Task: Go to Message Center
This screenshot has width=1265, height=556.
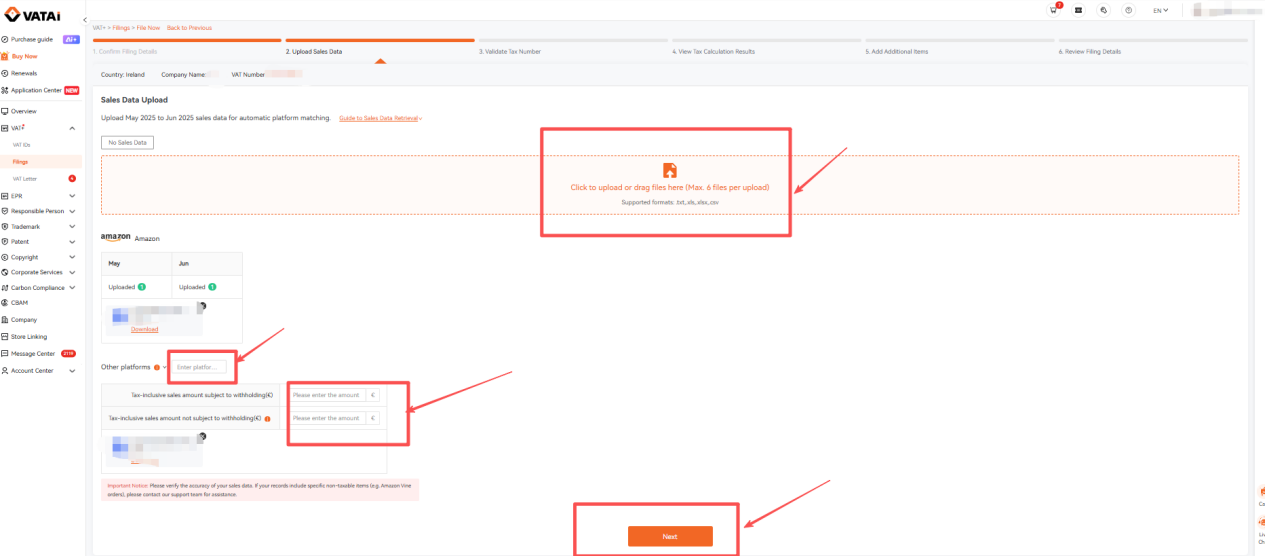Action: click(x=33, y=353)
